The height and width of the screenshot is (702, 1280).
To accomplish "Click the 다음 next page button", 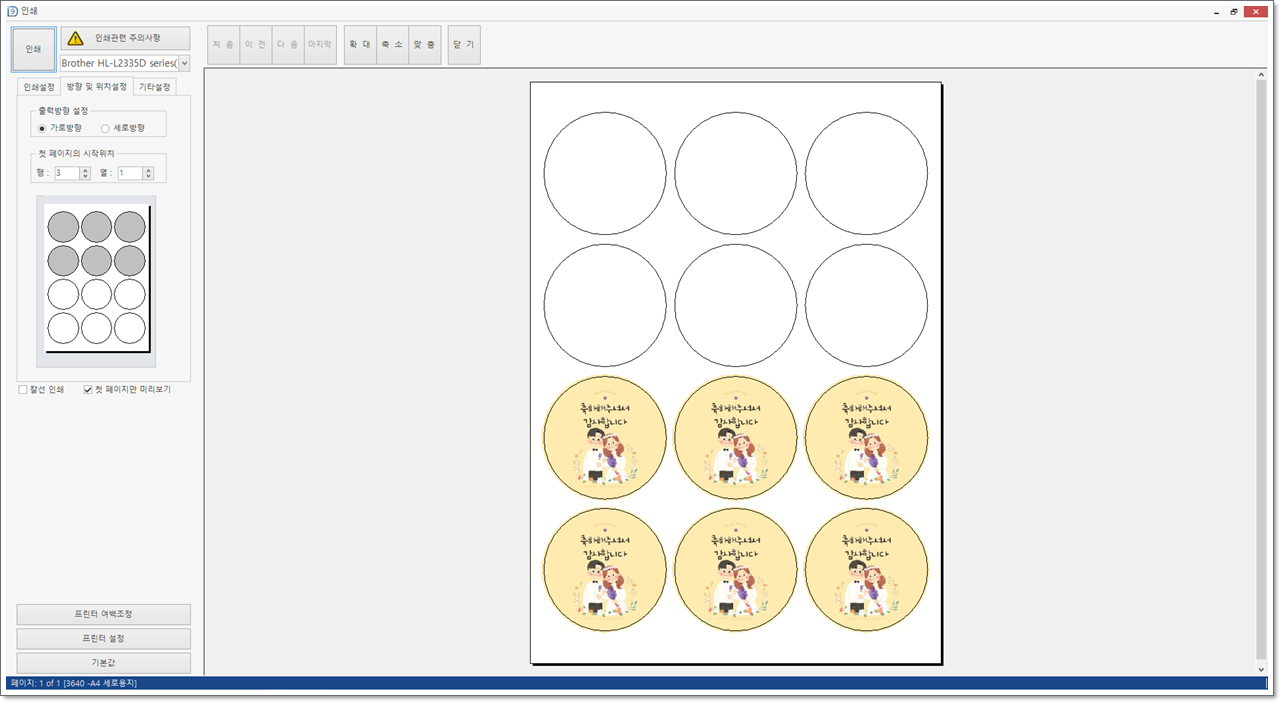I will (x=287, y=45).
